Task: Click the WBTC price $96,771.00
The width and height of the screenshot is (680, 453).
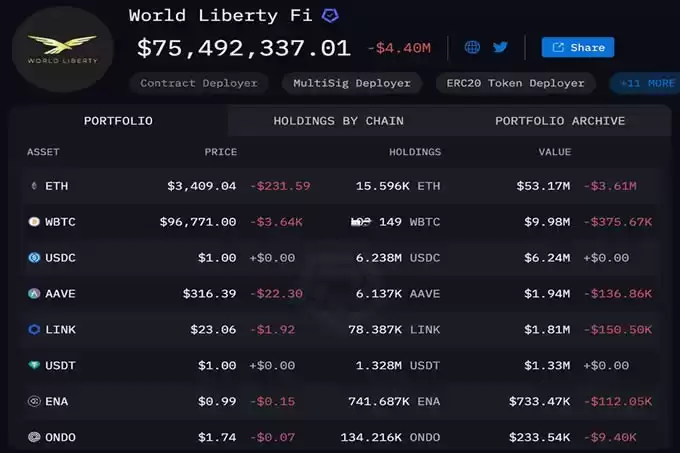Action: (x=198, y=222)
